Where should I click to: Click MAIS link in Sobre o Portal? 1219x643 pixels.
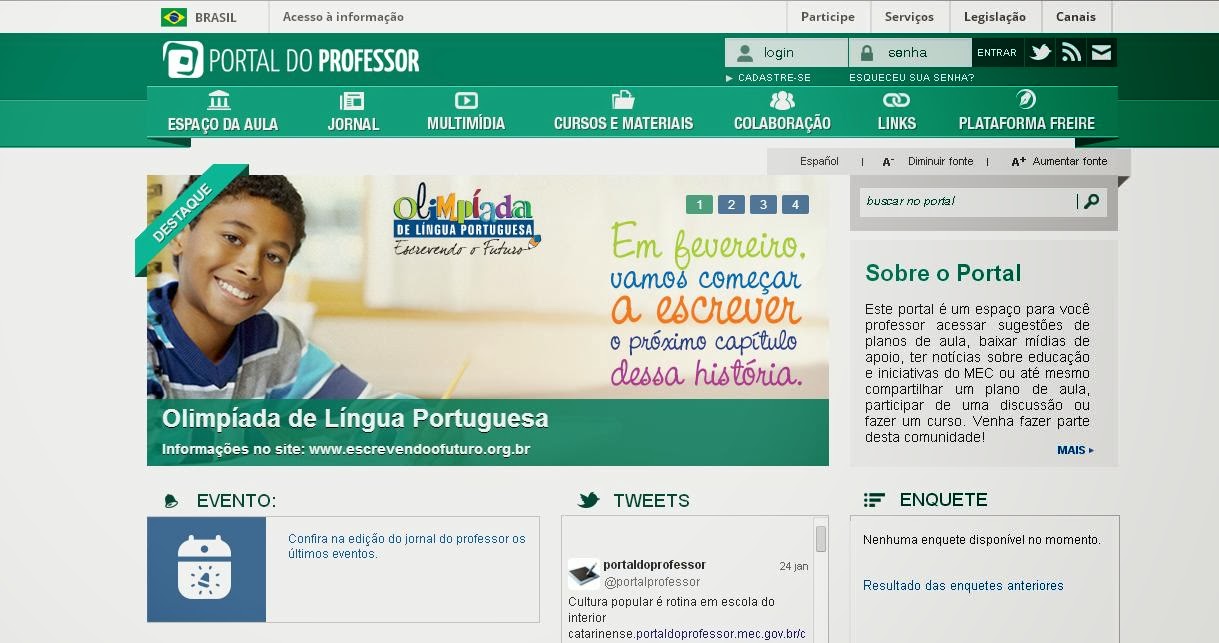[x=1075, y=450]
